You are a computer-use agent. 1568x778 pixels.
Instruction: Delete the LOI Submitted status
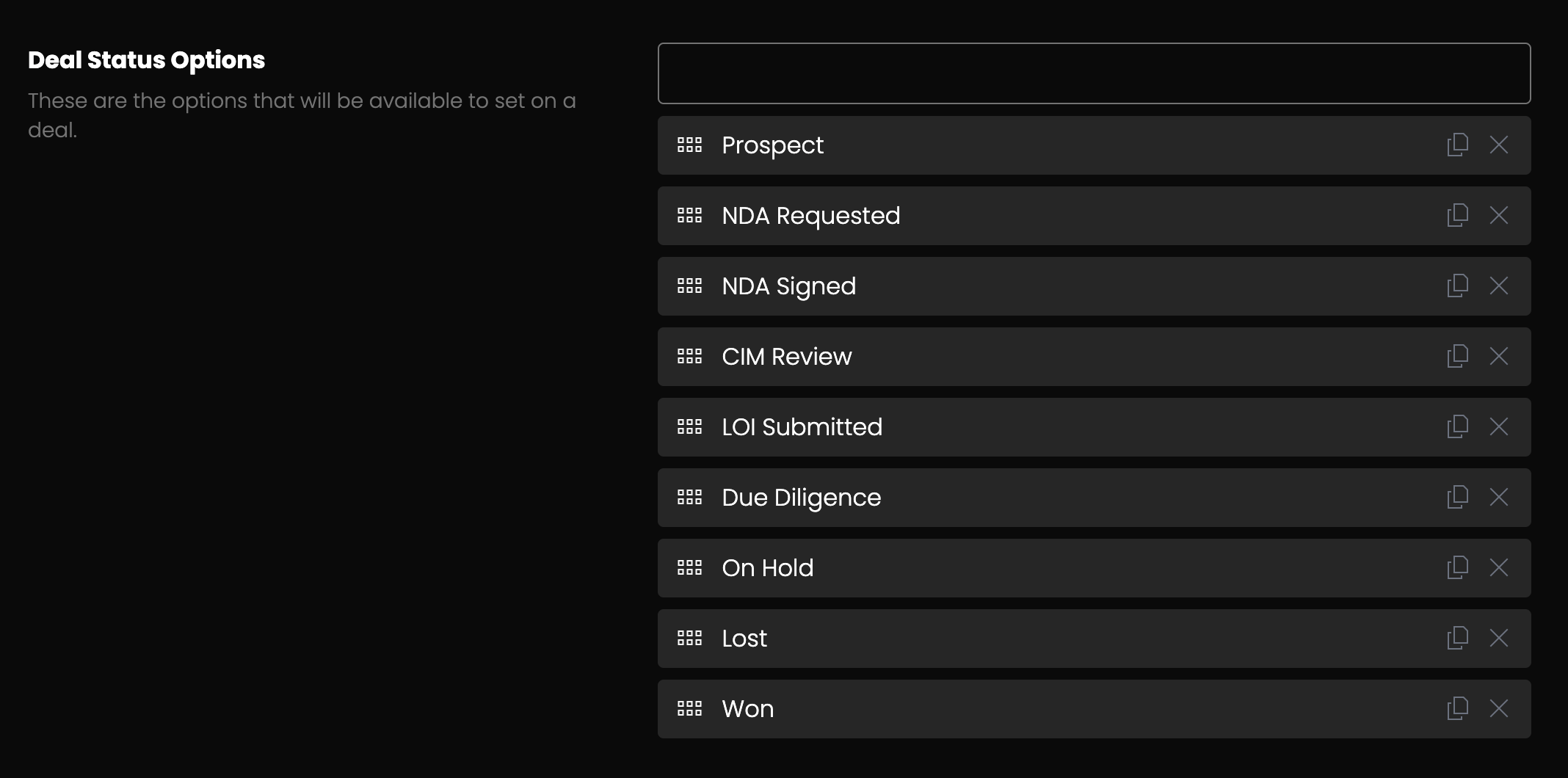(1498, 426)
